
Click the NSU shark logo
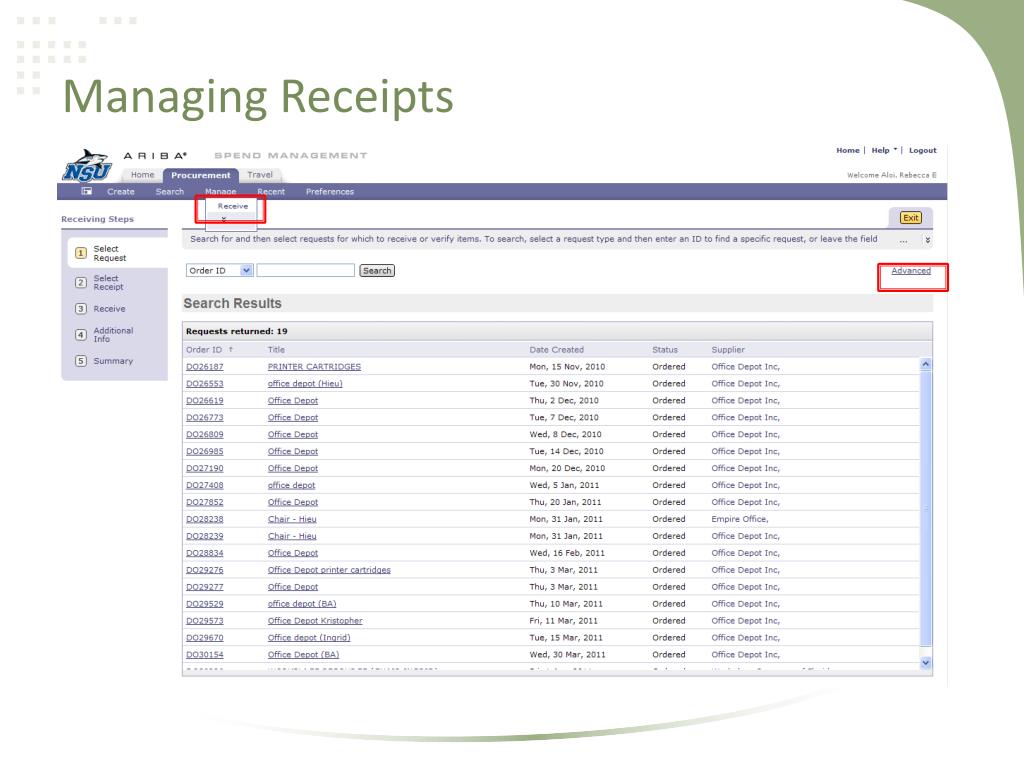tap(88, 166)
